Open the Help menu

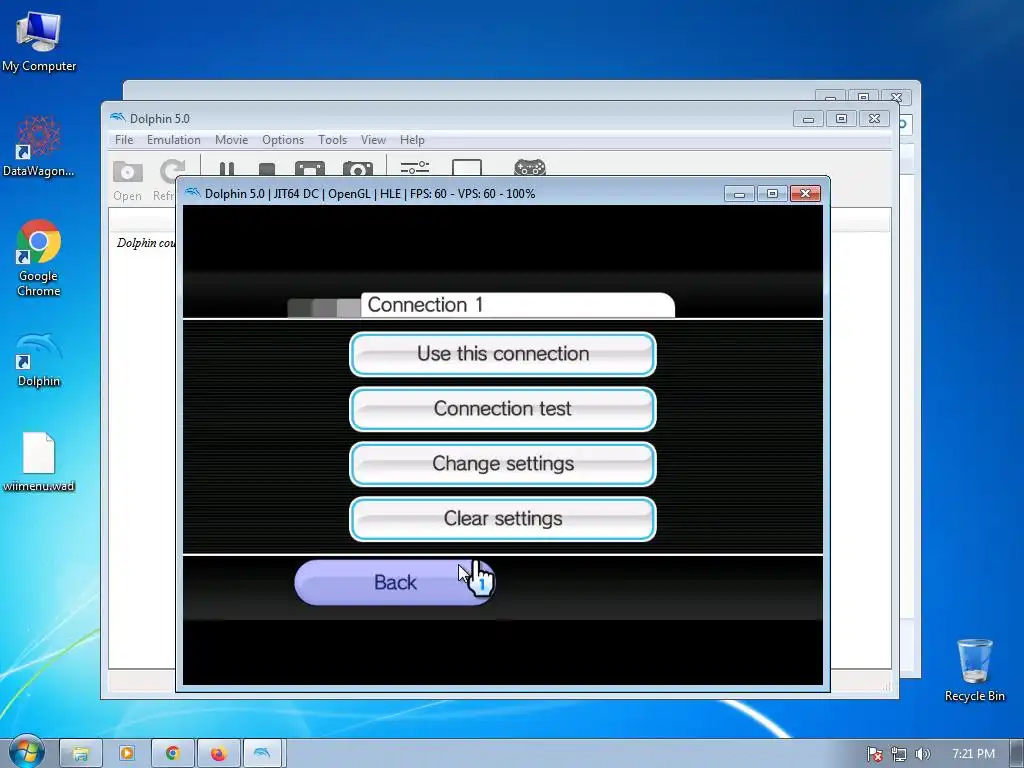click(x=412, y=140)
